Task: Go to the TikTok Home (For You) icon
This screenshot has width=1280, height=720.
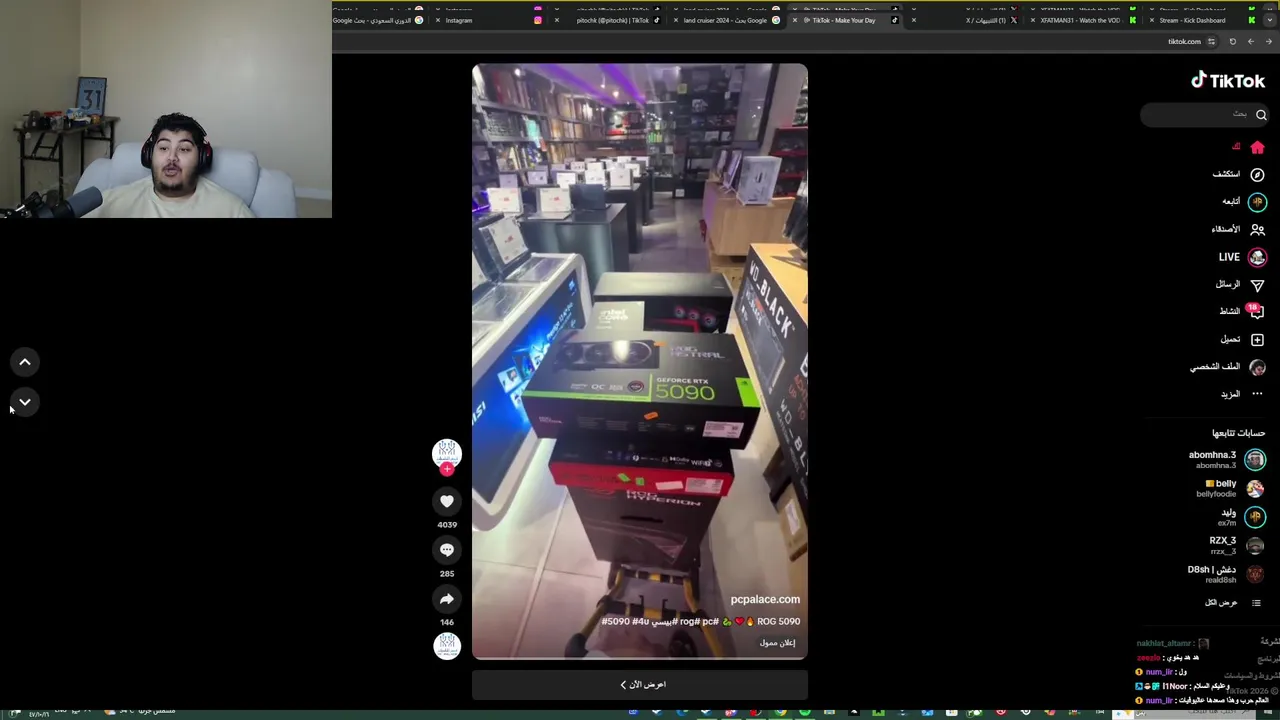Action: (x=1257, y=148)
